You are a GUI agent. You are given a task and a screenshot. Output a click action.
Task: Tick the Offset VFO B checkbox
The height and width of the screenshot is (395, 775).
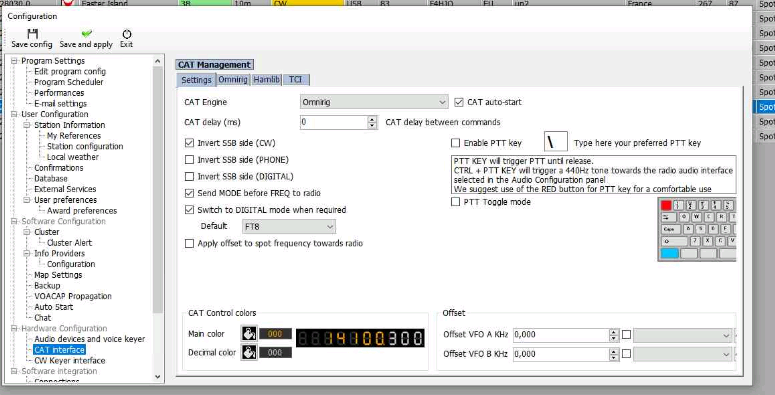(626, 354)
